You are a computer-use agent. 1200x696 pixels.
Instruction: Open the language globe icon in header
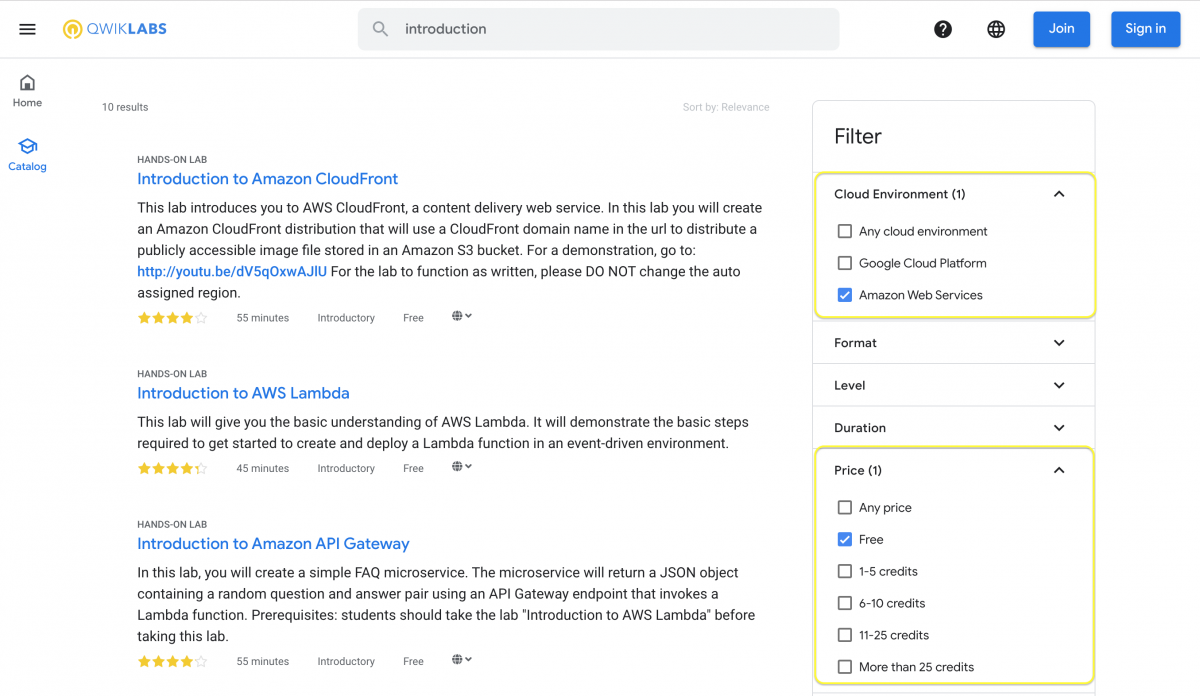[x=996, y=28]
